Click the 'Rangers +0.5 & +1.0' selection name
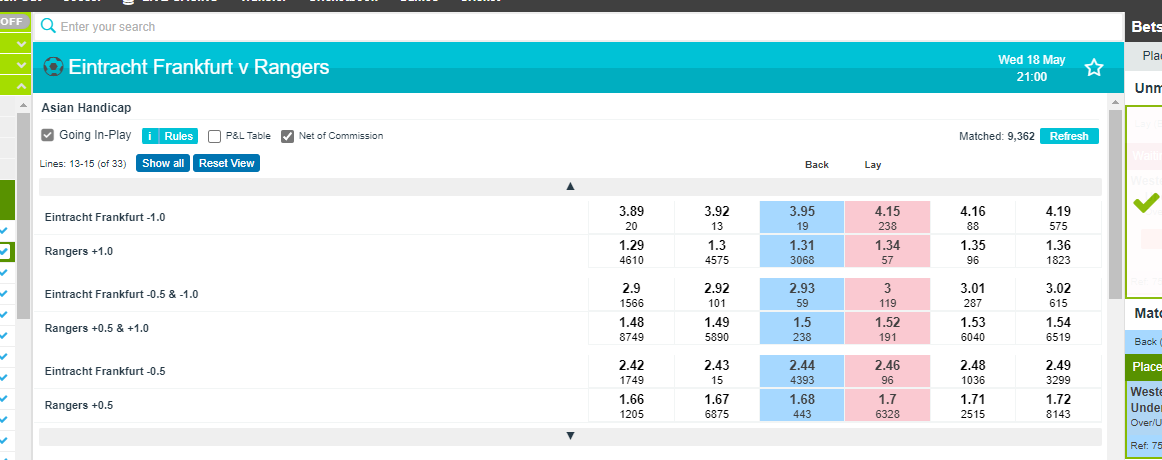The width and height of the screenshot is (1162, 460). pyautogui.click(x=96, y=328)
